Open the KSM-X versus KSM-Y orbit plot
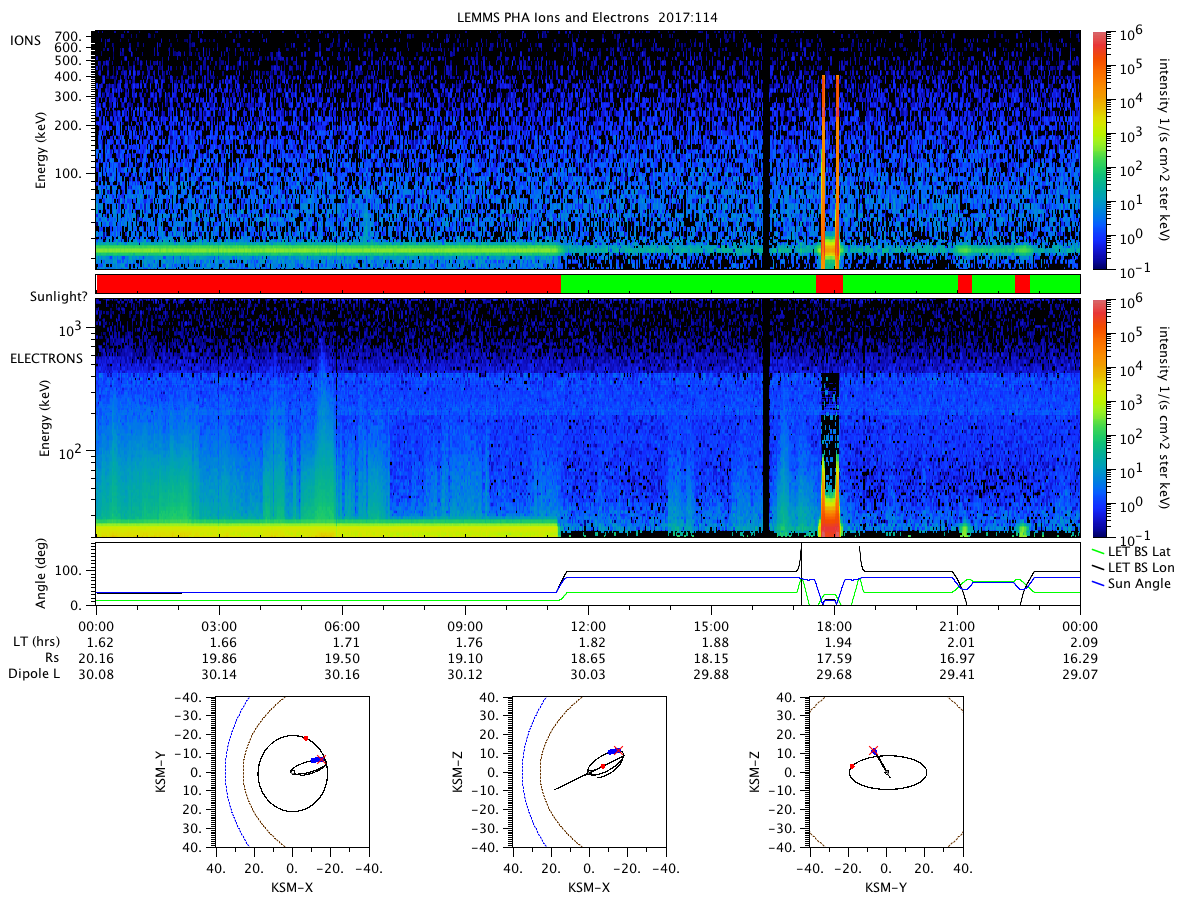The image size is (1200, 900). (290, 771)
